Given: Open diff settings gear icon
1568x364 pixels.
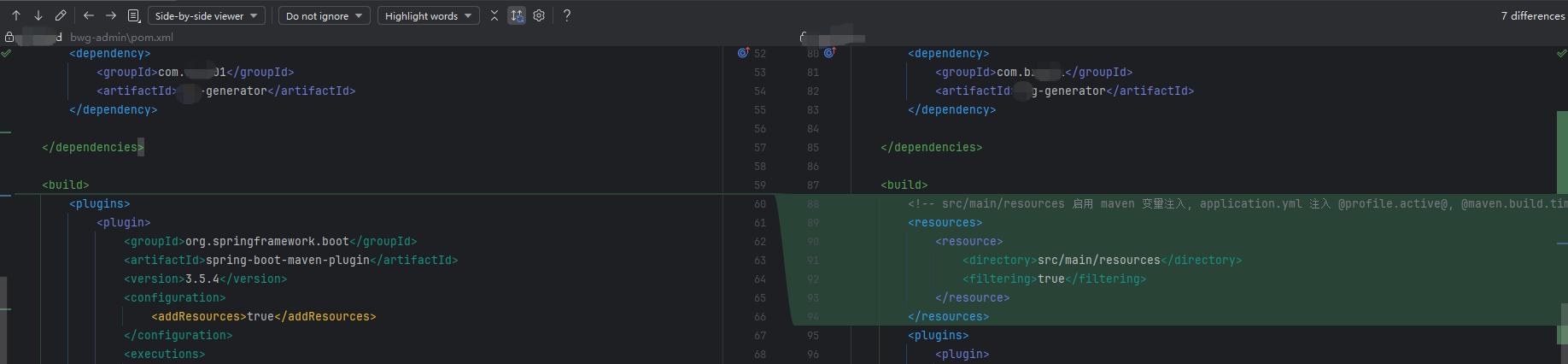Looking at the screenshot, I should (539, 15).
